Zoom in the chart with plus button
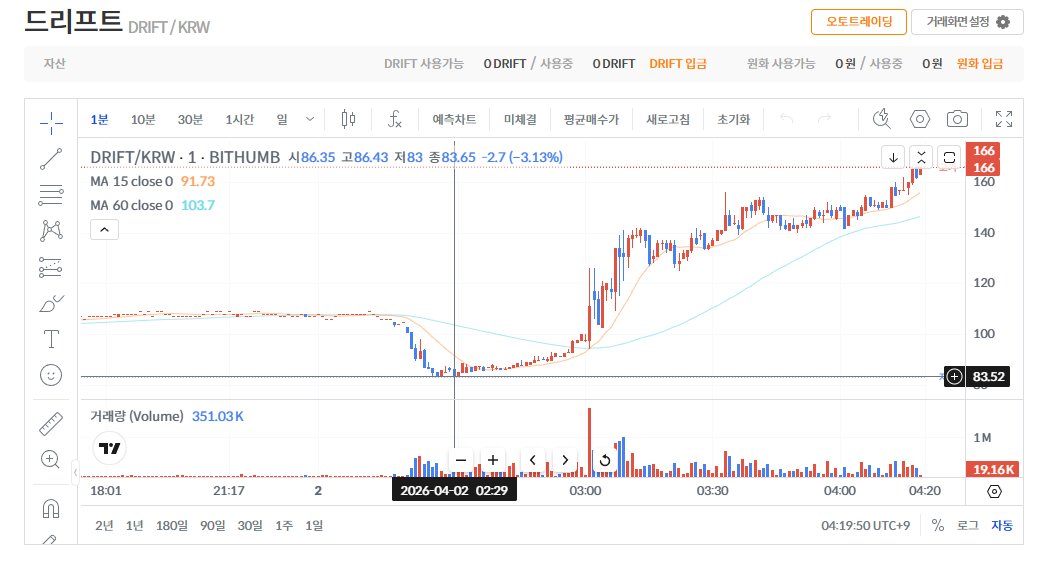Image resolution: width=1042 pixels, height=573 pixels. pyautogui.click(x=493, y=460)
